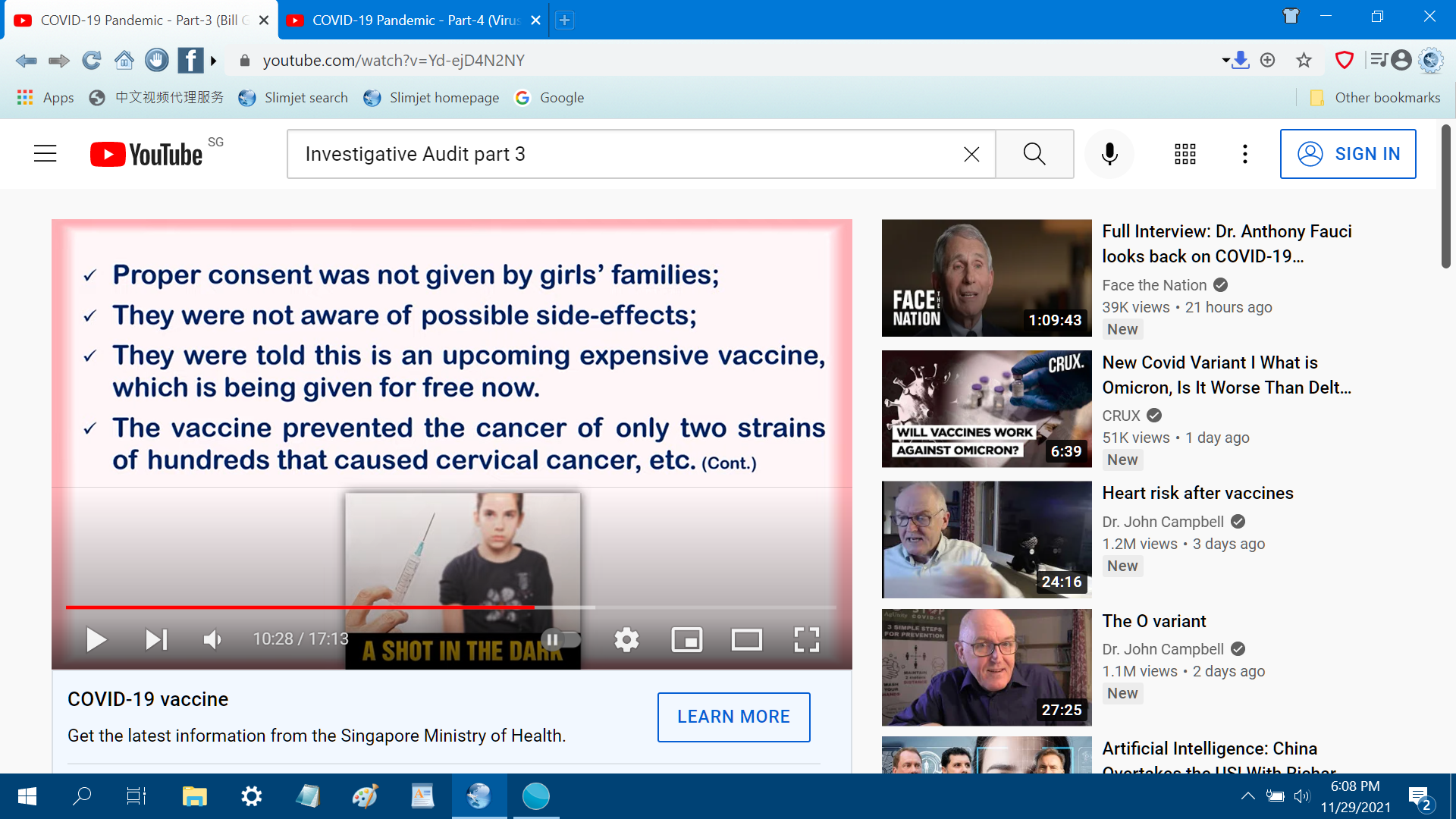Open the video settings gear

(626, 640)
